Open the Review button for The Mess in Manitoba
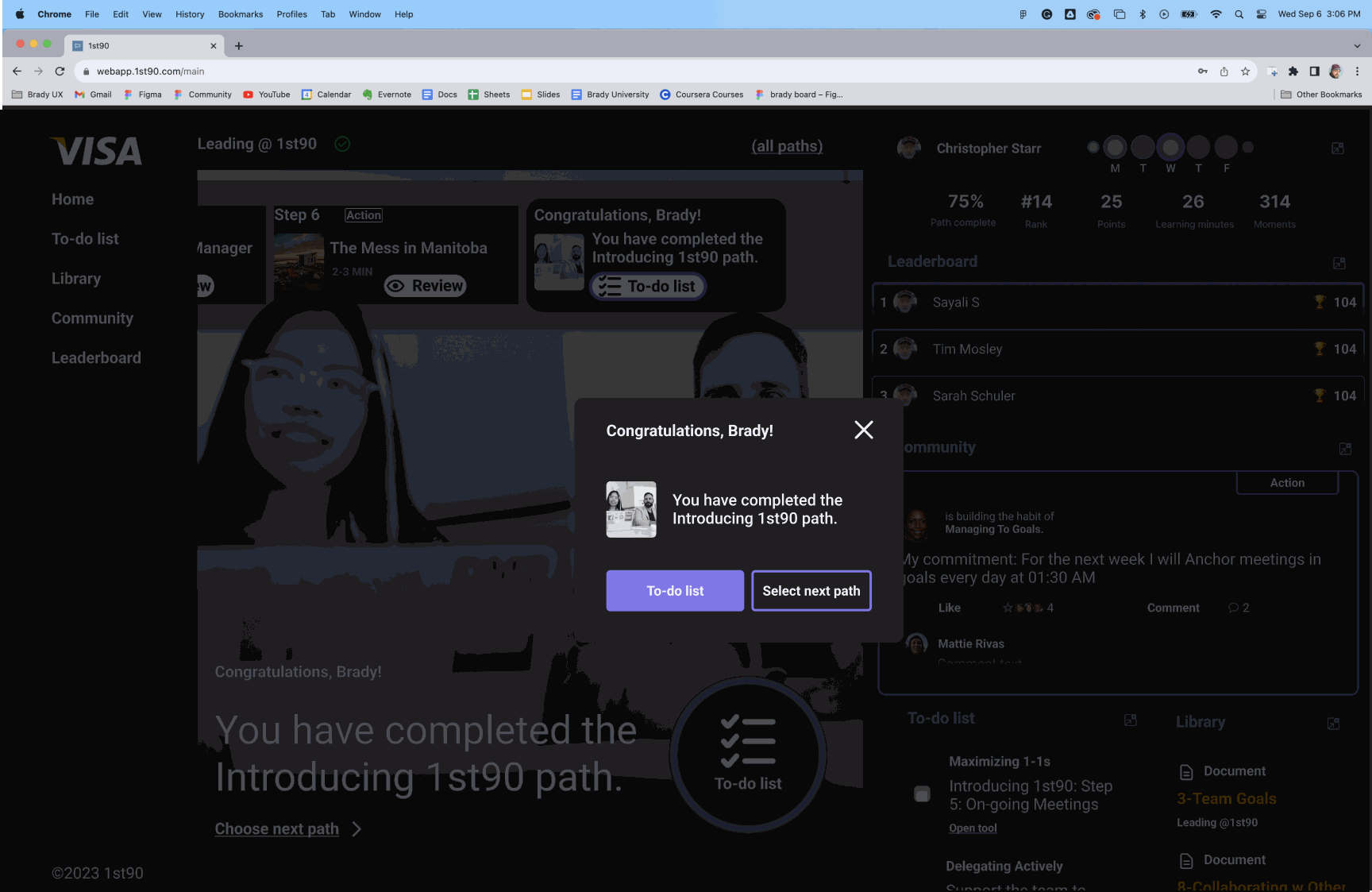The width and height of the screenshot is (1372, 892). [x=425, y=286]
